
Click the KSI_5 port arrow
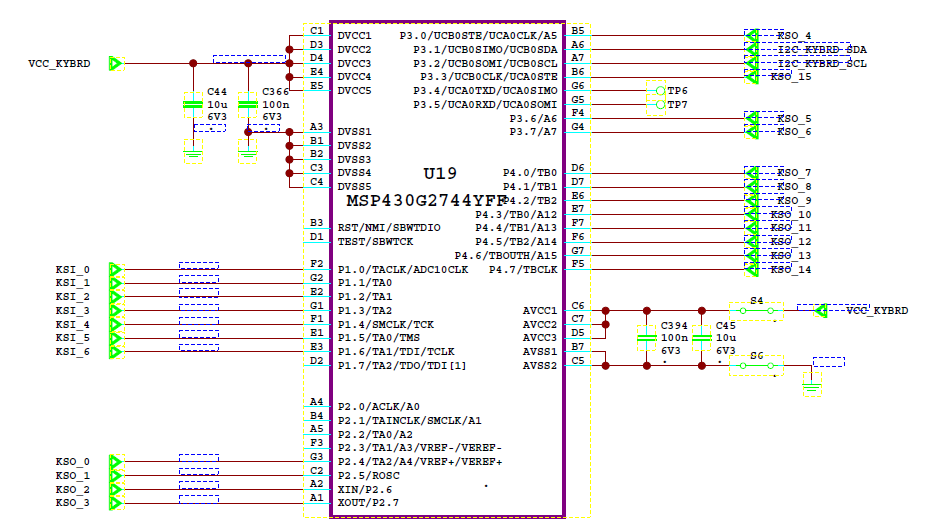116,338
